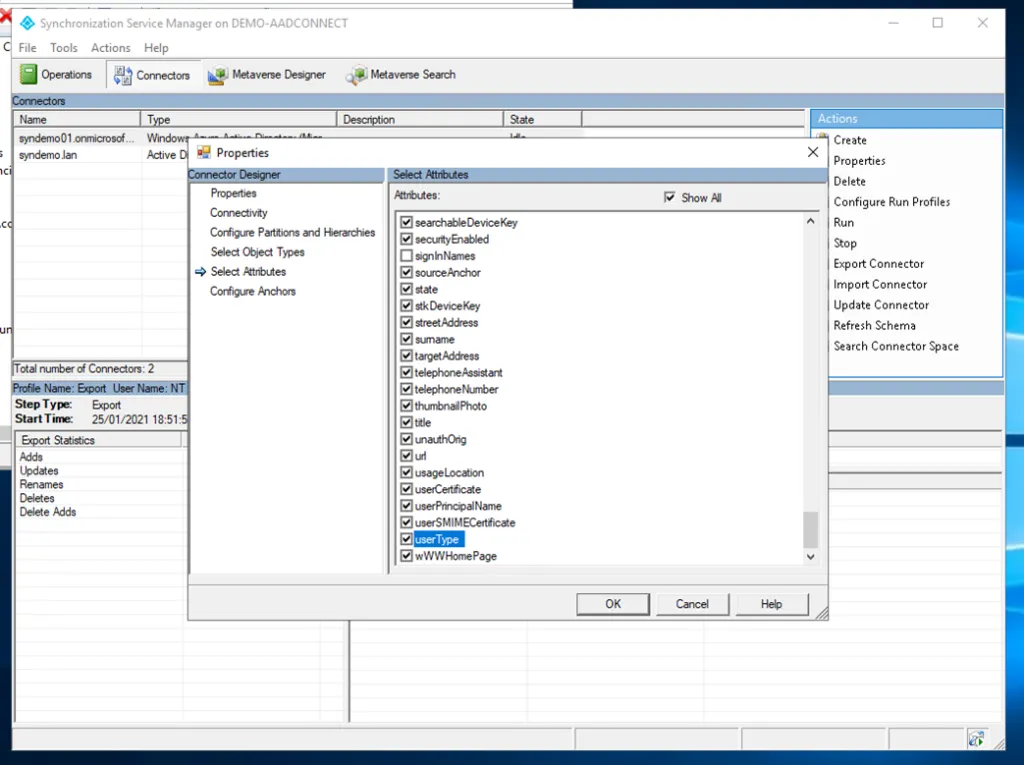The width and height of the screenshot is (1024, 765).
Task: Click the status bar icon at bottom right
Action: 976,738
